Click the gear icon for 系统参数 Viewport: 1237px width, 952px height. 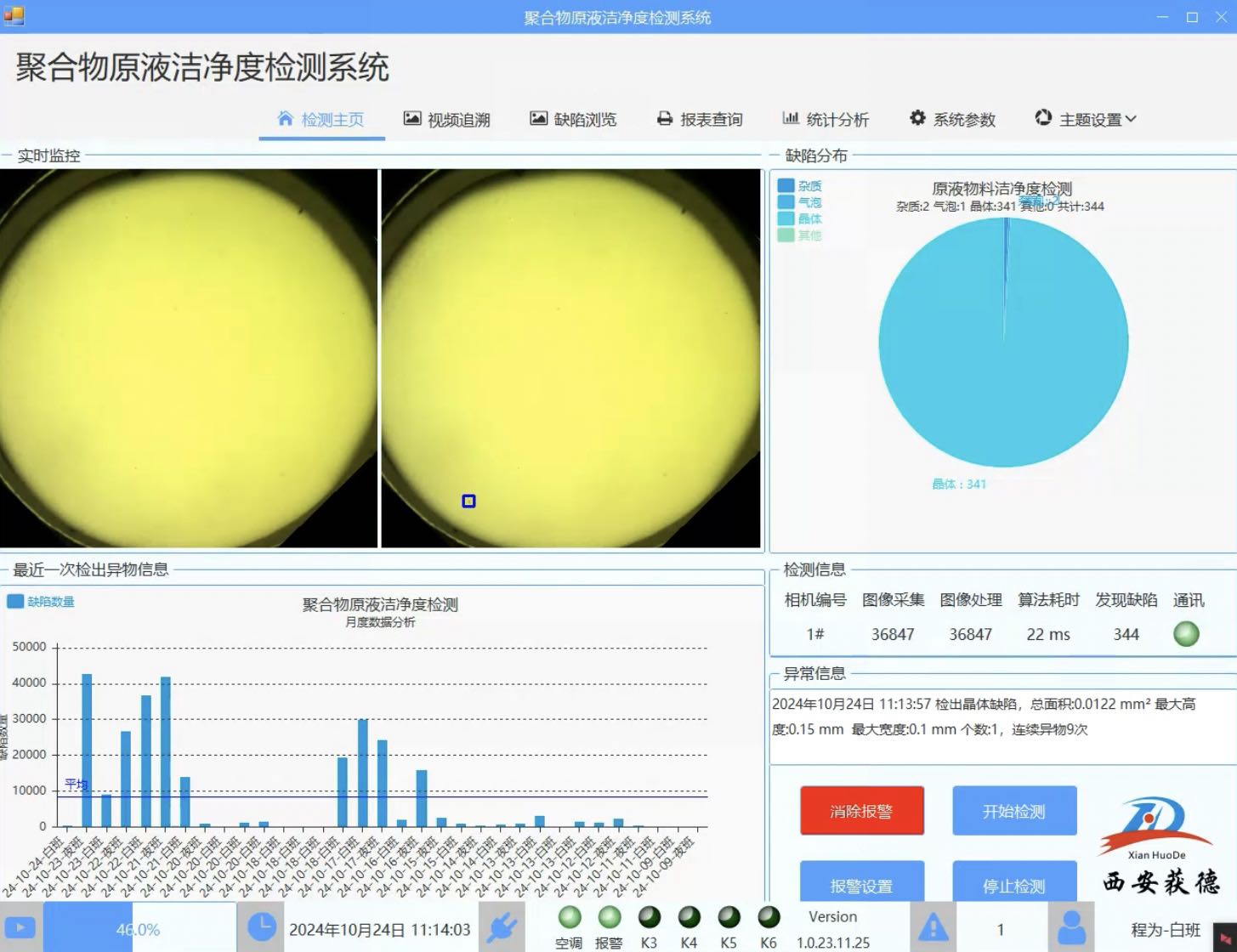(916, 118)
